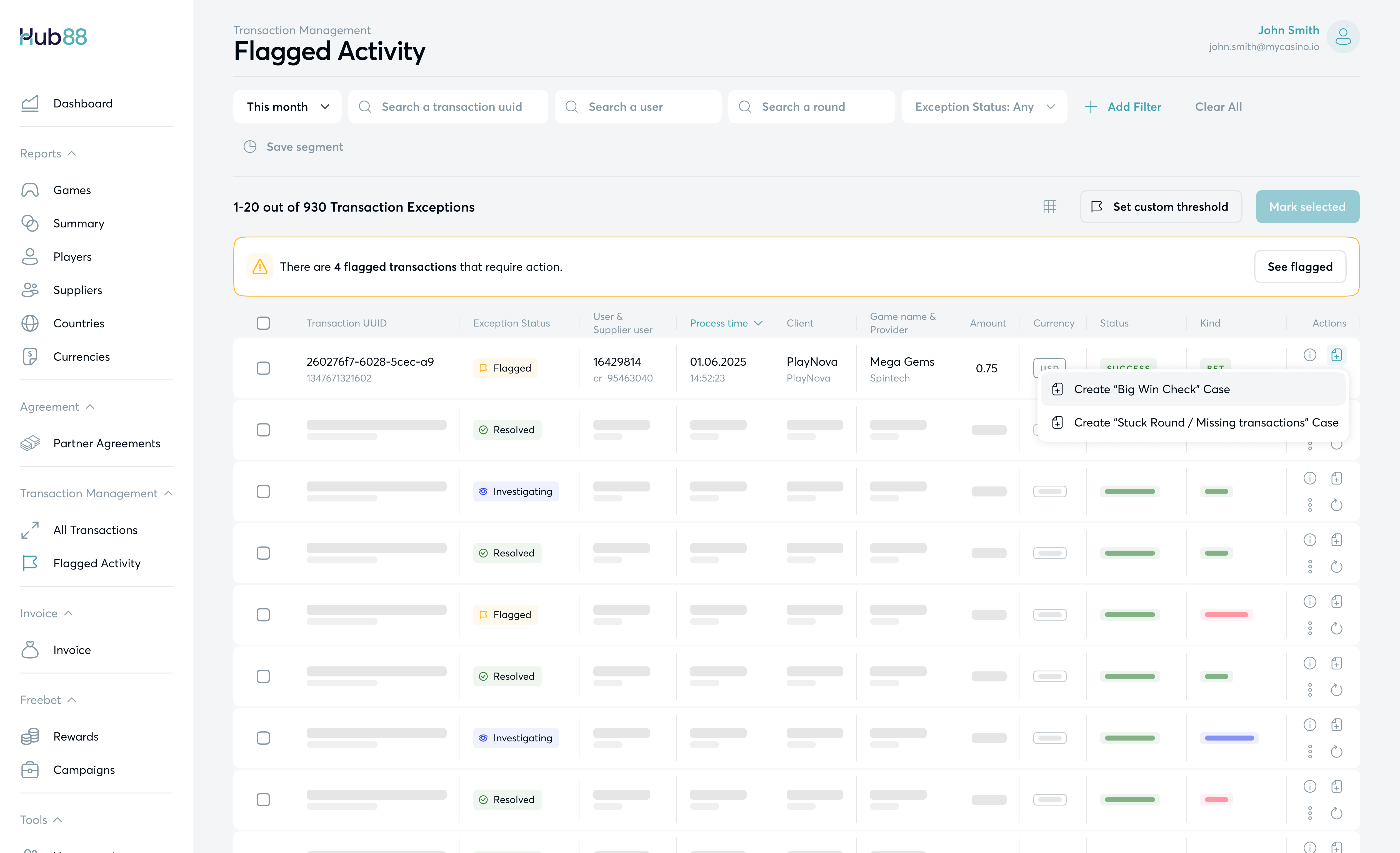Image resolution: width=1400 pixels, height=853 pixels.
Task: Open the John Smith profile avatar
Action: click(1342, 37)
